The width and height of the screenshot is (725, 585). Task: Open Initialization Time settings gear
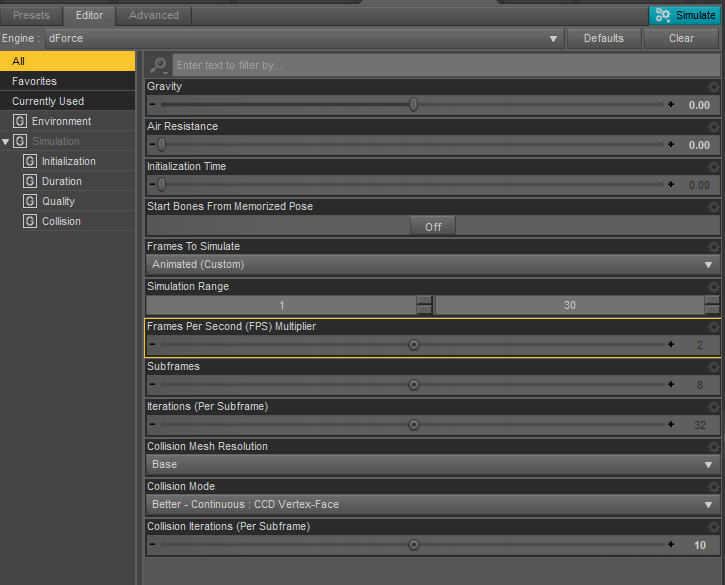tap(713, 166)
